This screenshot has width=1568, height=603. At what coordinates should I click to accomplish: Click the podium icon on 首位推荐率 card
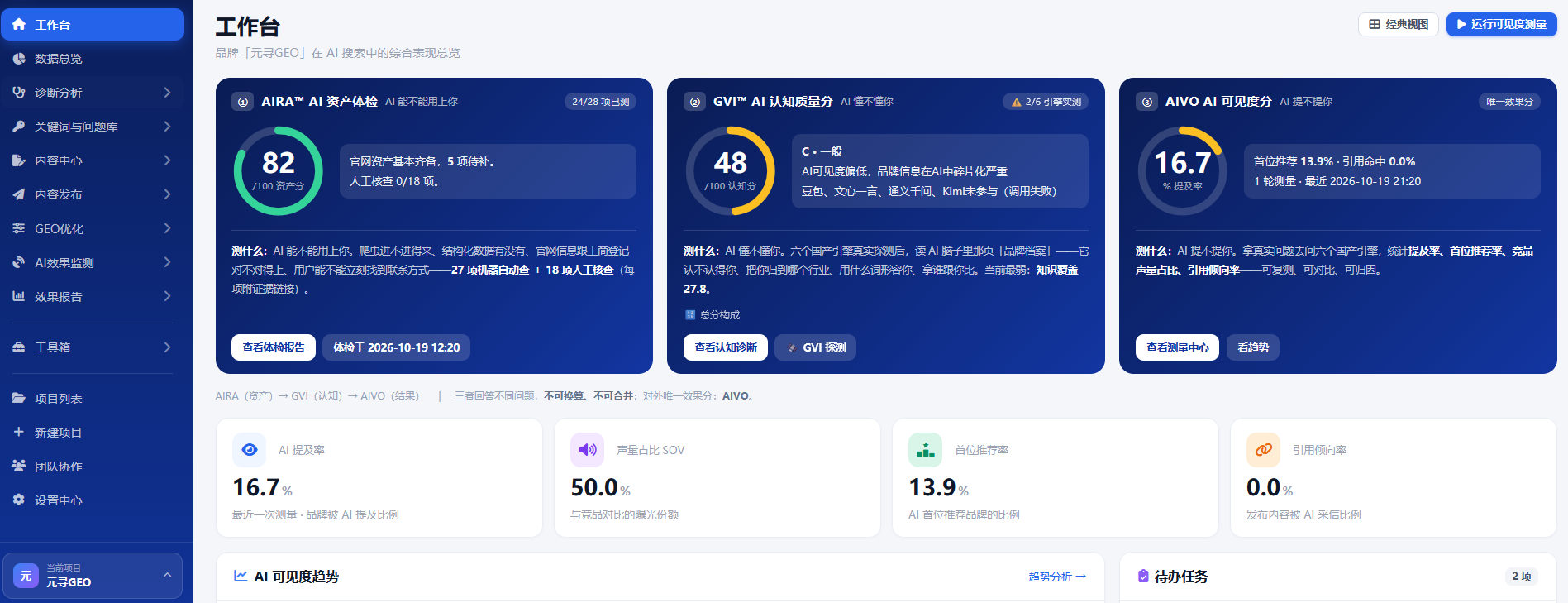click(x=926, y=450)
